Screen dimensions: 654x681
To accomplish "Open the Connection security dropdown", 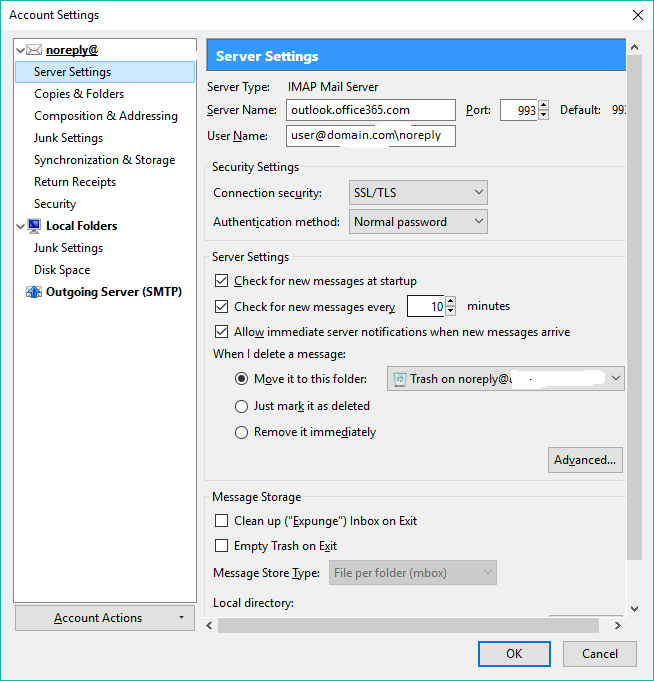I will [418, 192].
